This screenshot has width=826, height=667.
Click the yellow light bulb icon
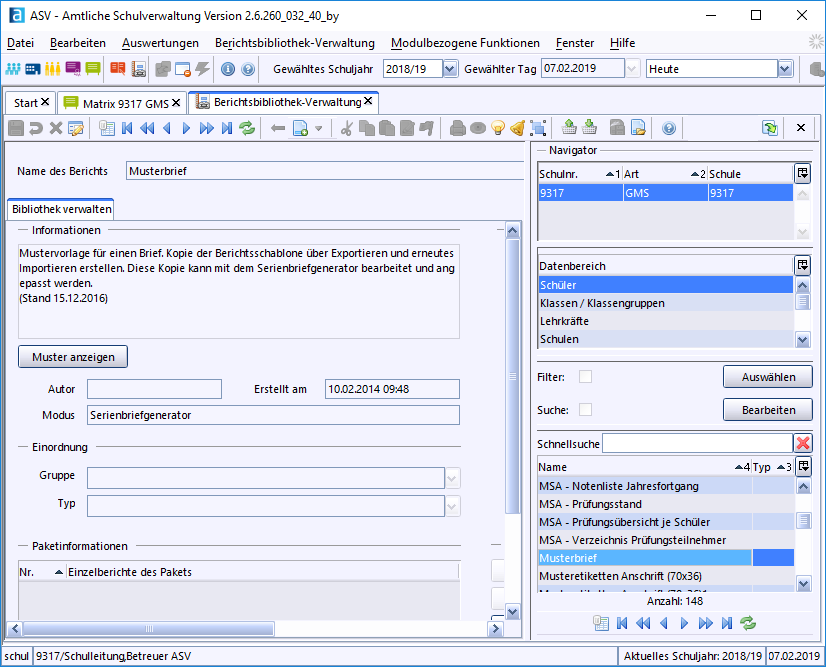pyautogui.click(x=498, y=128)
